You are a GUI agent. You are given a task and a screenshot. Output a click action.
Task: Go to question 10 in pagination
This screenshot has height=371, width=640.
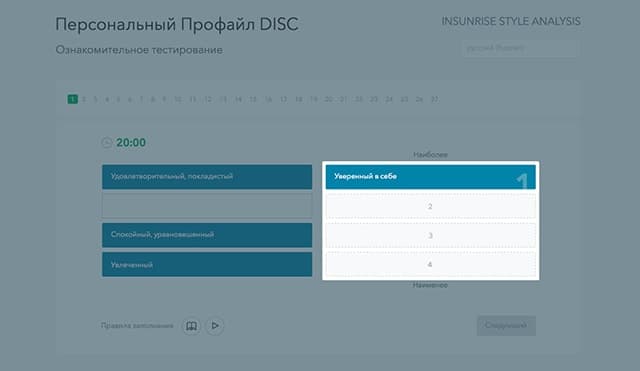coord(178,99)
